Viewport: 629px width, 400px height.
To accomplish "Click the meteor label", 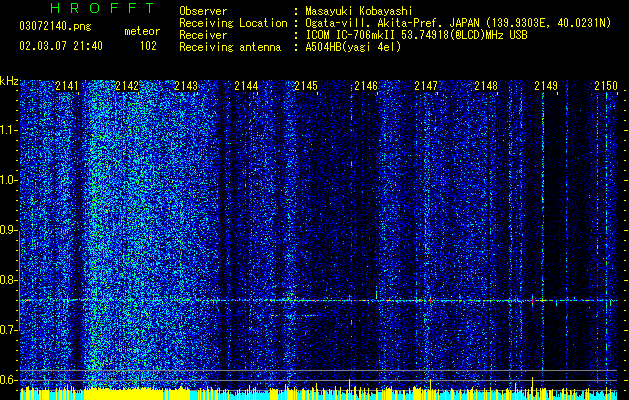I will click(x=142, y=31).
